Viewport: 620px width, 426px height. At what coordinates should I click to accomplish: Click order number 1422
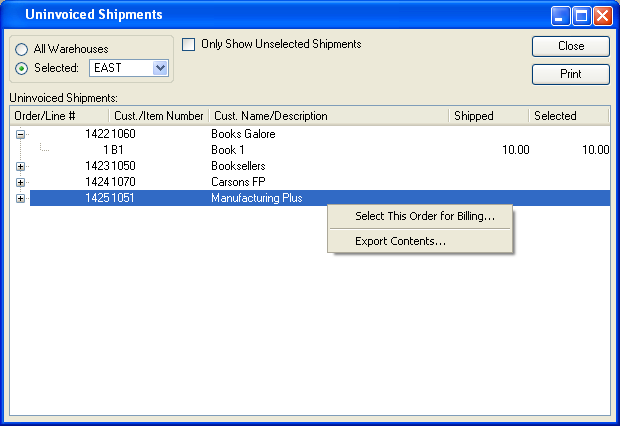97,134
